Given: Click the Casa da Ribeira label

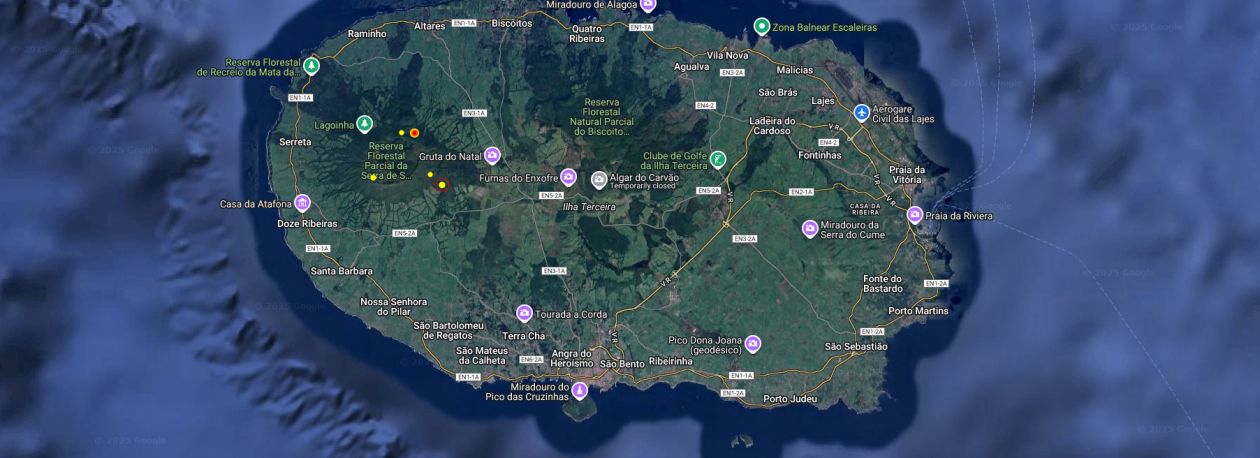Looking at the screenshot, I should point(865,209).
